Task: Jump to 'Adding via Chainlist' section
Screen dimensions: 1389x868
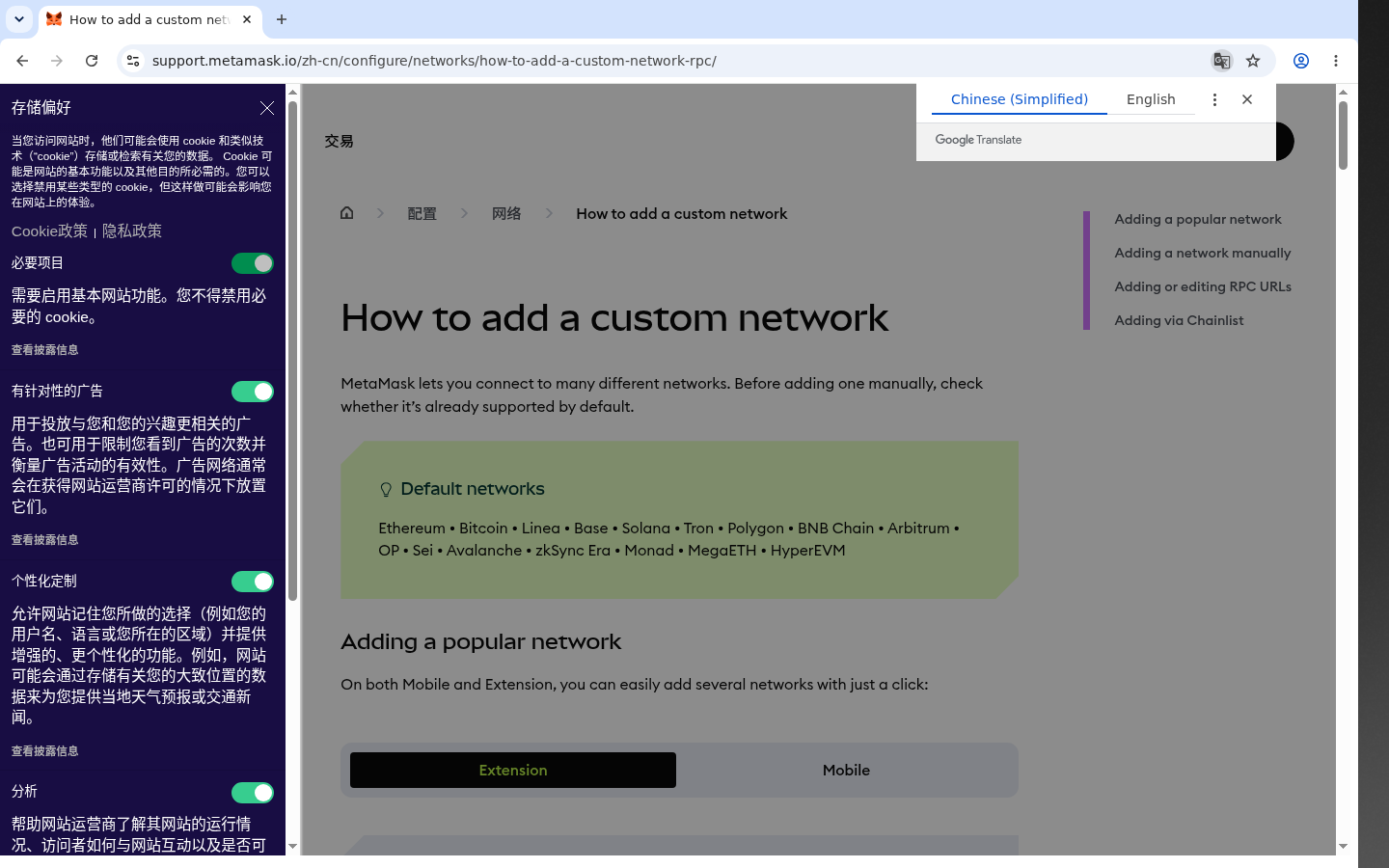Action: coord(1179,320)
